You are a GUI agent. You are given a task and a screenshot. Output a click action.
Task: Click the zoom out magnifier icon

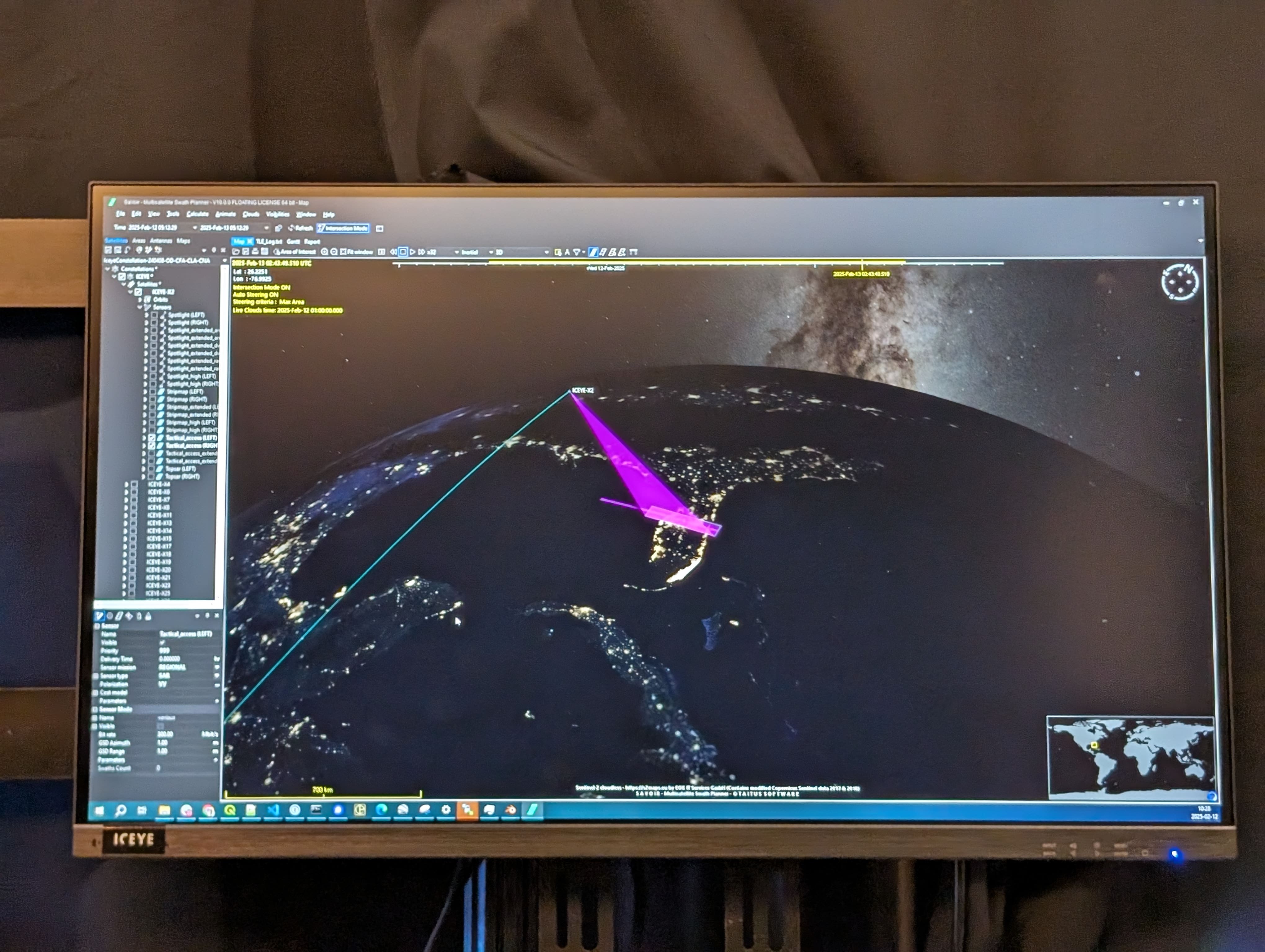(x=334, y=251)
